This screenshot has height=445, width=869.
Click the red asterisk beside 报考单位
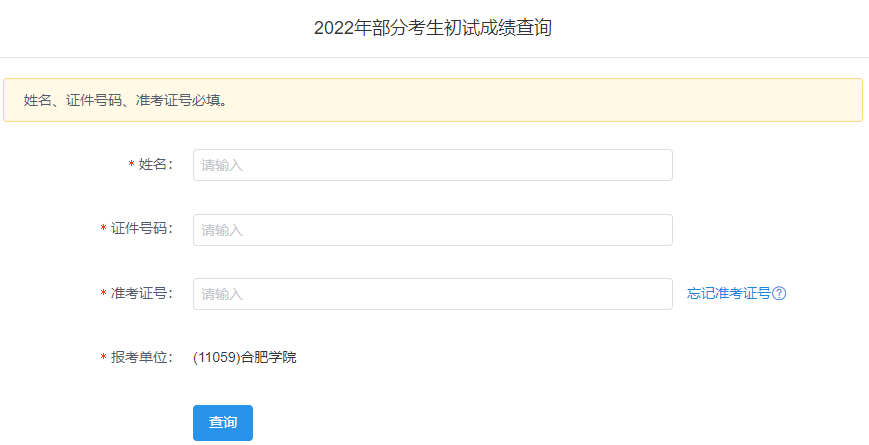pyautogui.click(x=103, y=359)
